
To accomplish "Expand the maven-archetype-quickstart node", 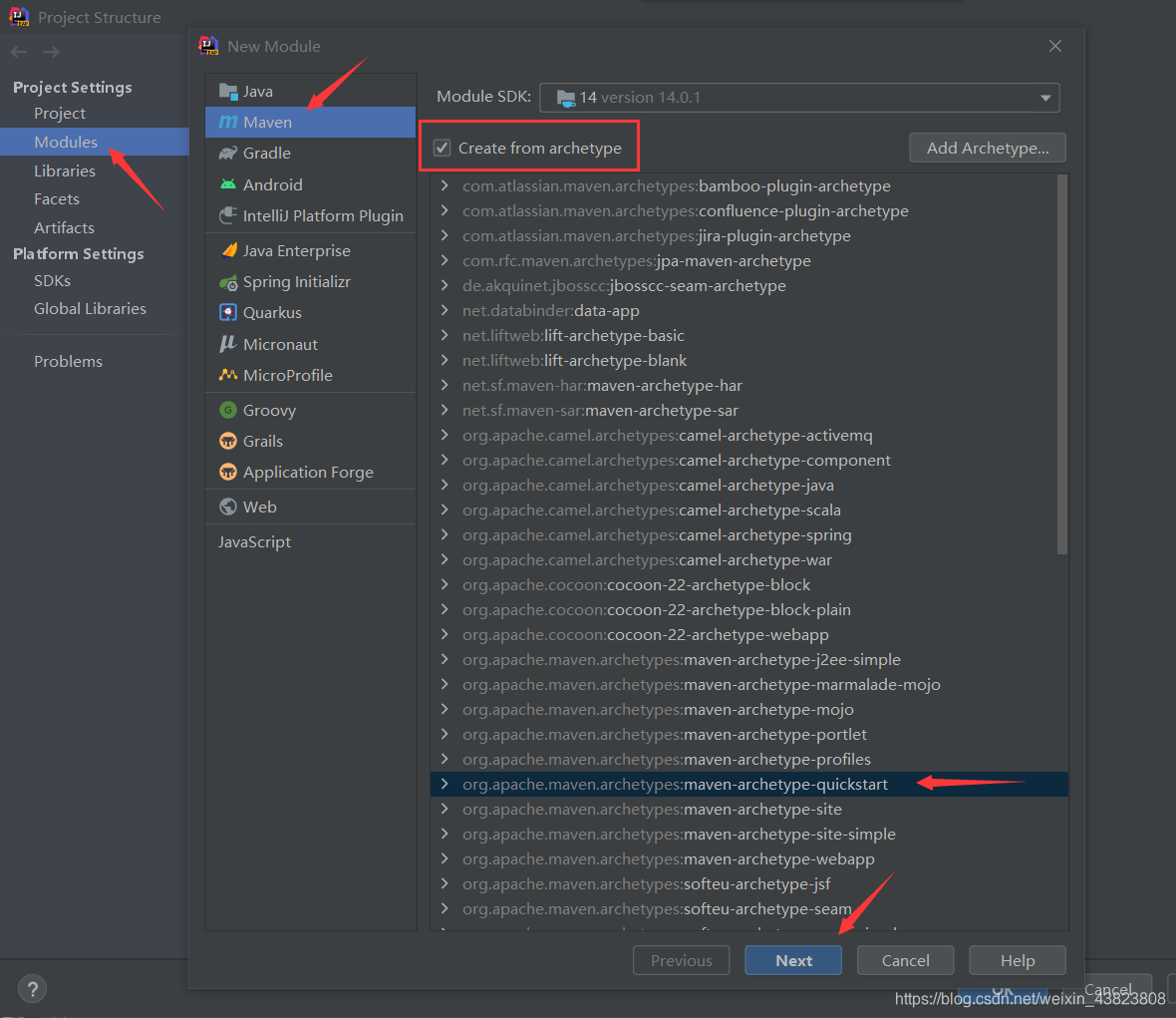I will click(444, 784).
